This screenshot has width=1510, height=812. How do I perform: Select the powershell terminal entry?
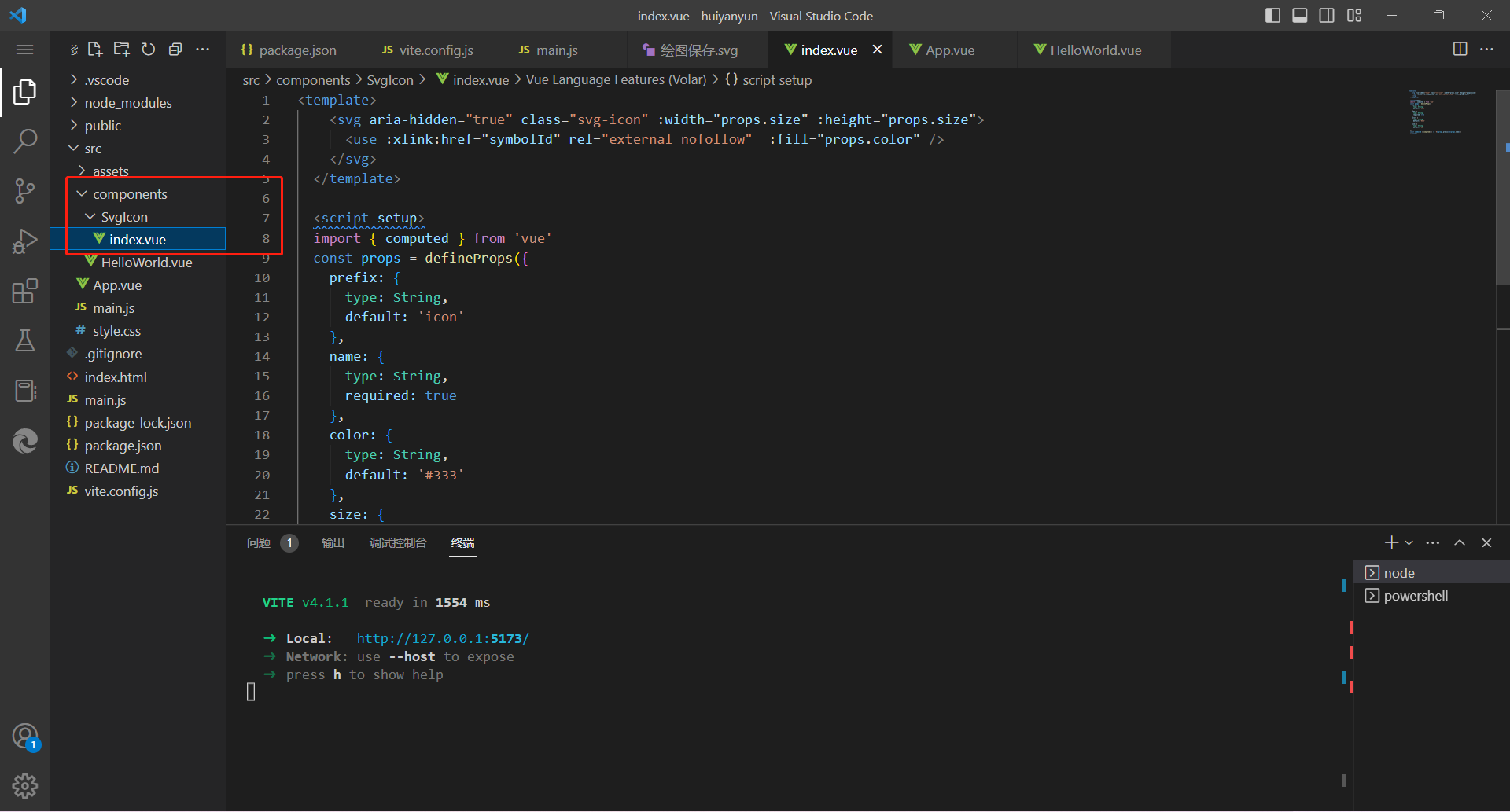click(x=1416, y=596)
